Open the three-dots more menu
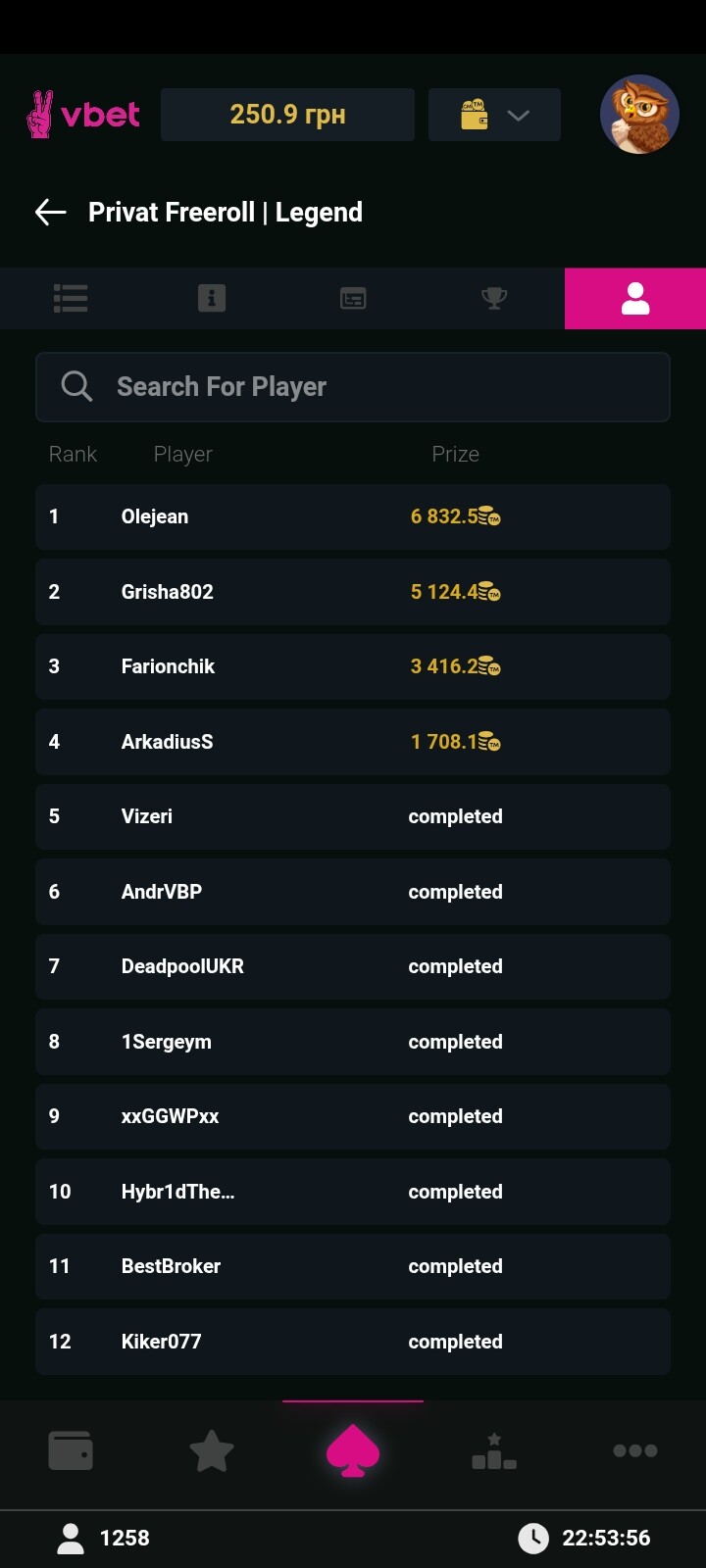 (635, 1450)
